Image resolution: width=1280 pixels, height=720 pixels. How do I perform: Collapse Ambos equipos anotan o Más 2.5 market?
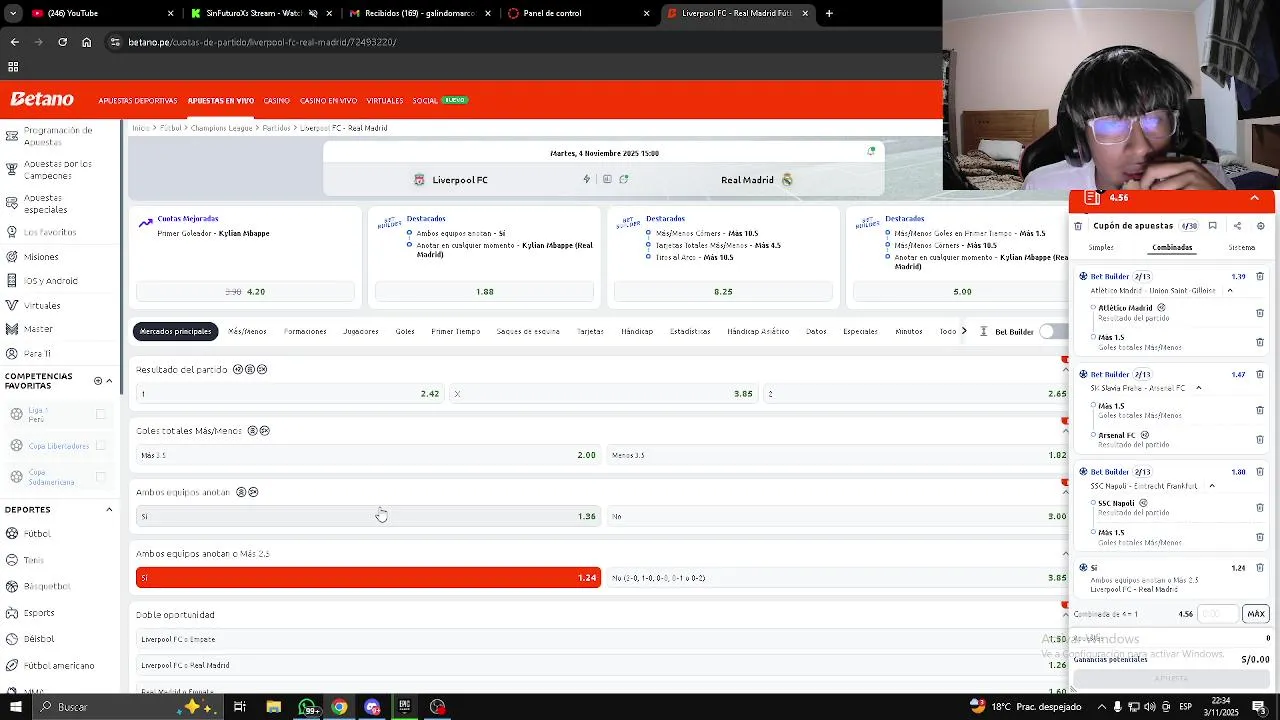1065,554
